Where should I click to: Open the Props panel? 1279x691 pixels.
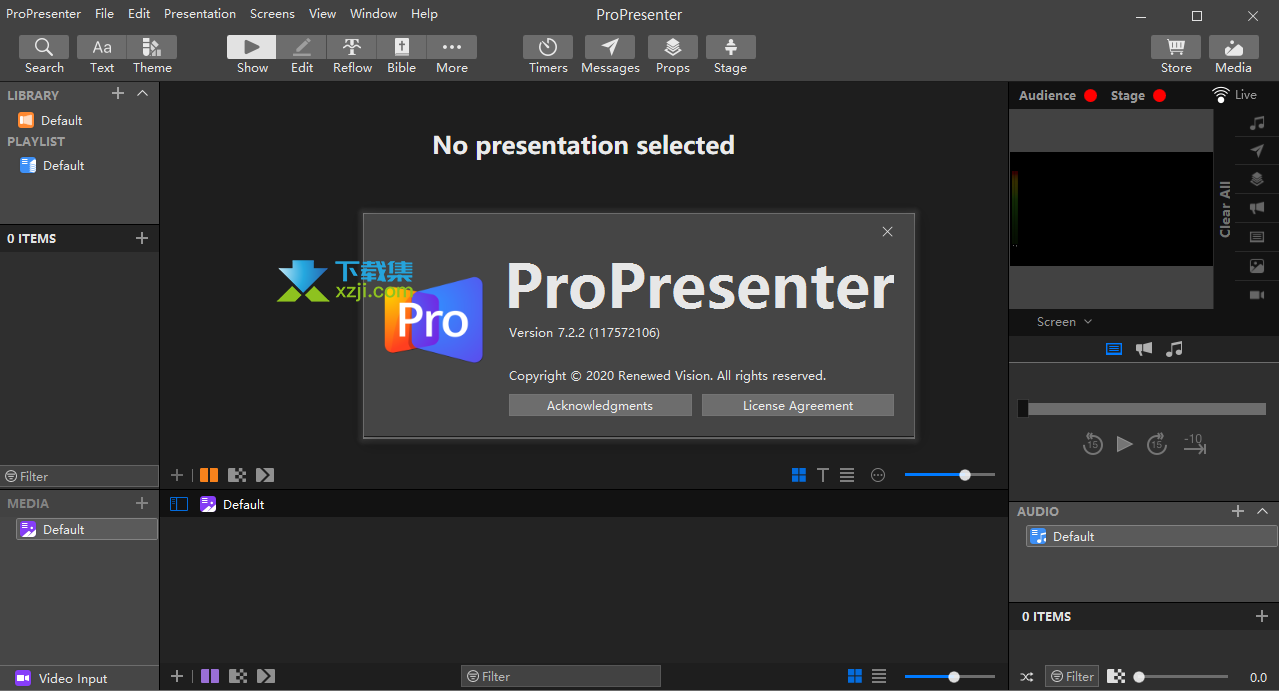coord(673,55)
